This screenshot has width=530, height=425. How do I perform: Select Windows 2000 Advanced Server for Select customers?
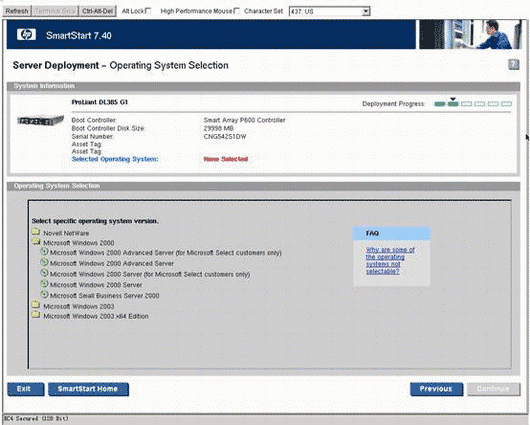point(166,253)
